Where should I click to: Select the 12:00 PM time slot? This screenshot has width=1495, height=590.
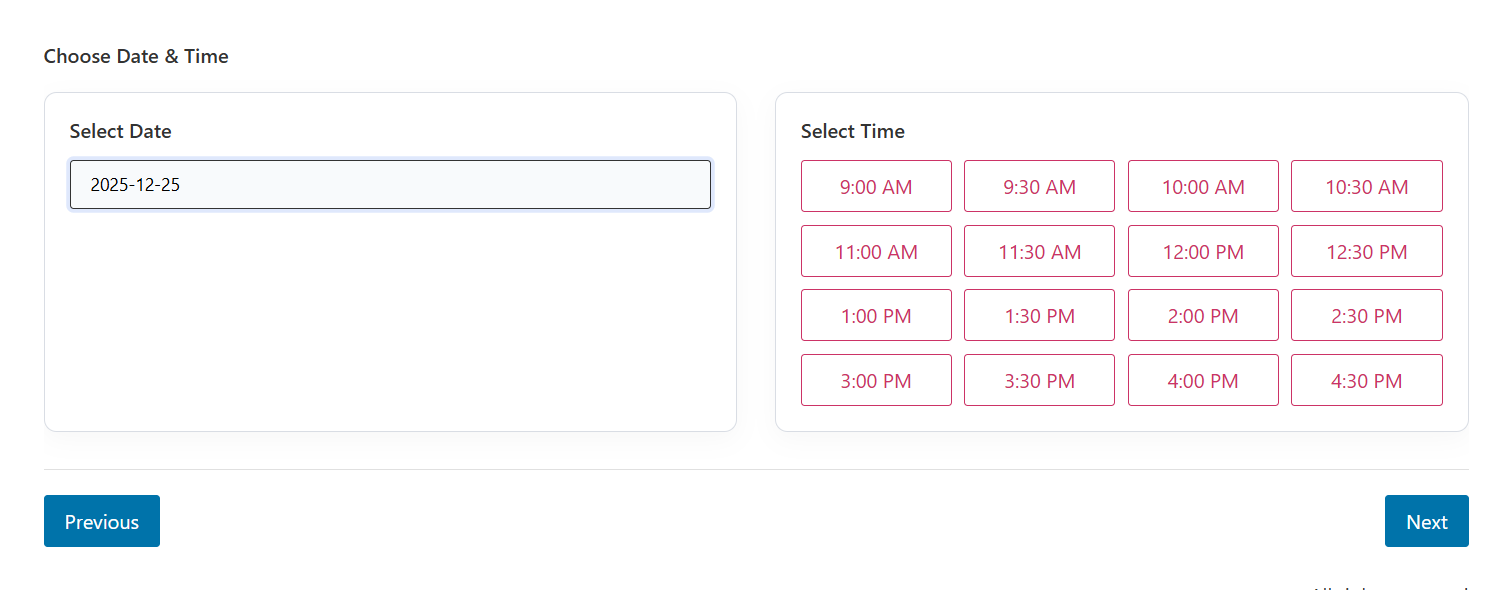pyautogui.click(x=1203, y=251)
